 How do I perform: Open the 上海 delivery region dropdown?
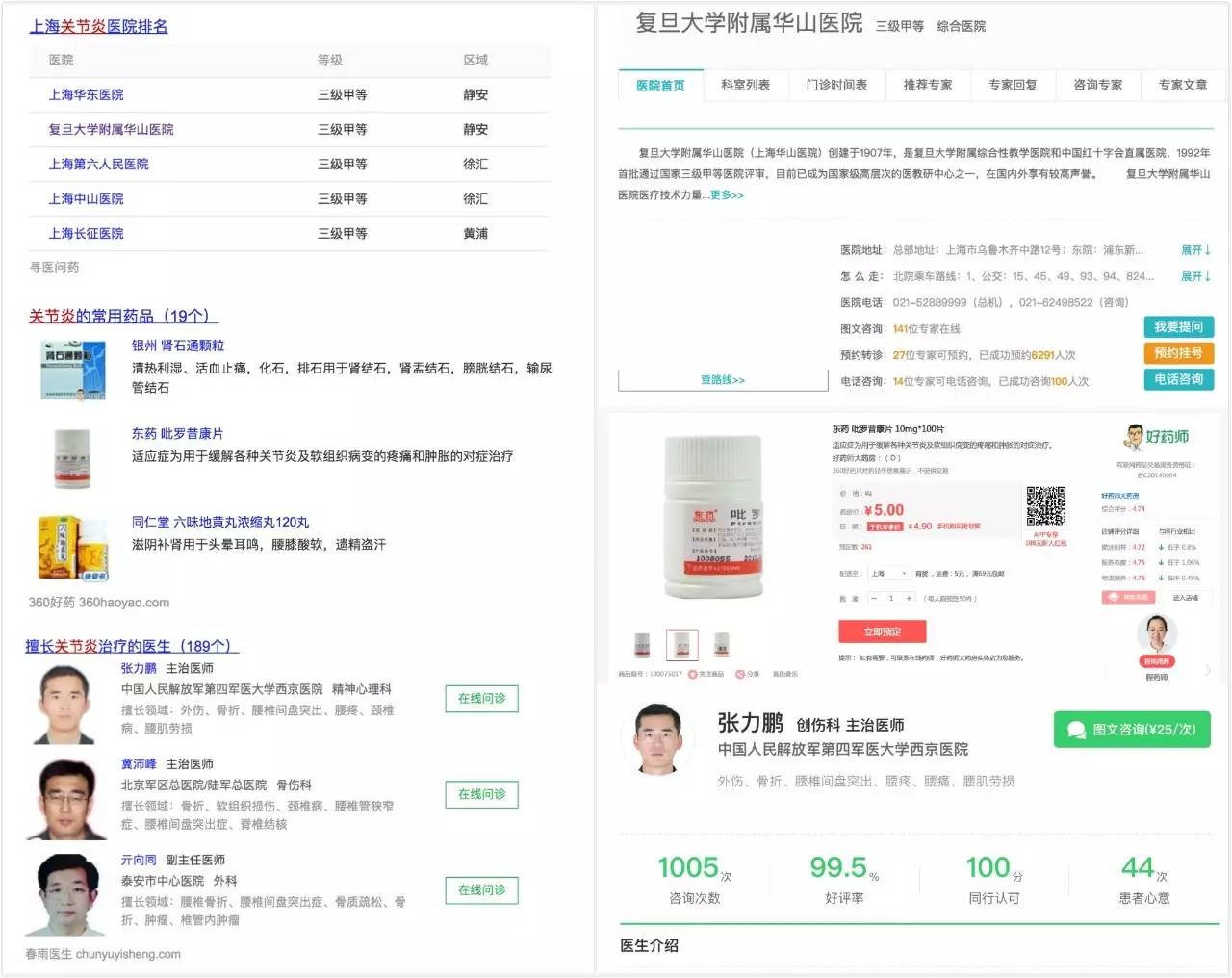coord(889,574)
